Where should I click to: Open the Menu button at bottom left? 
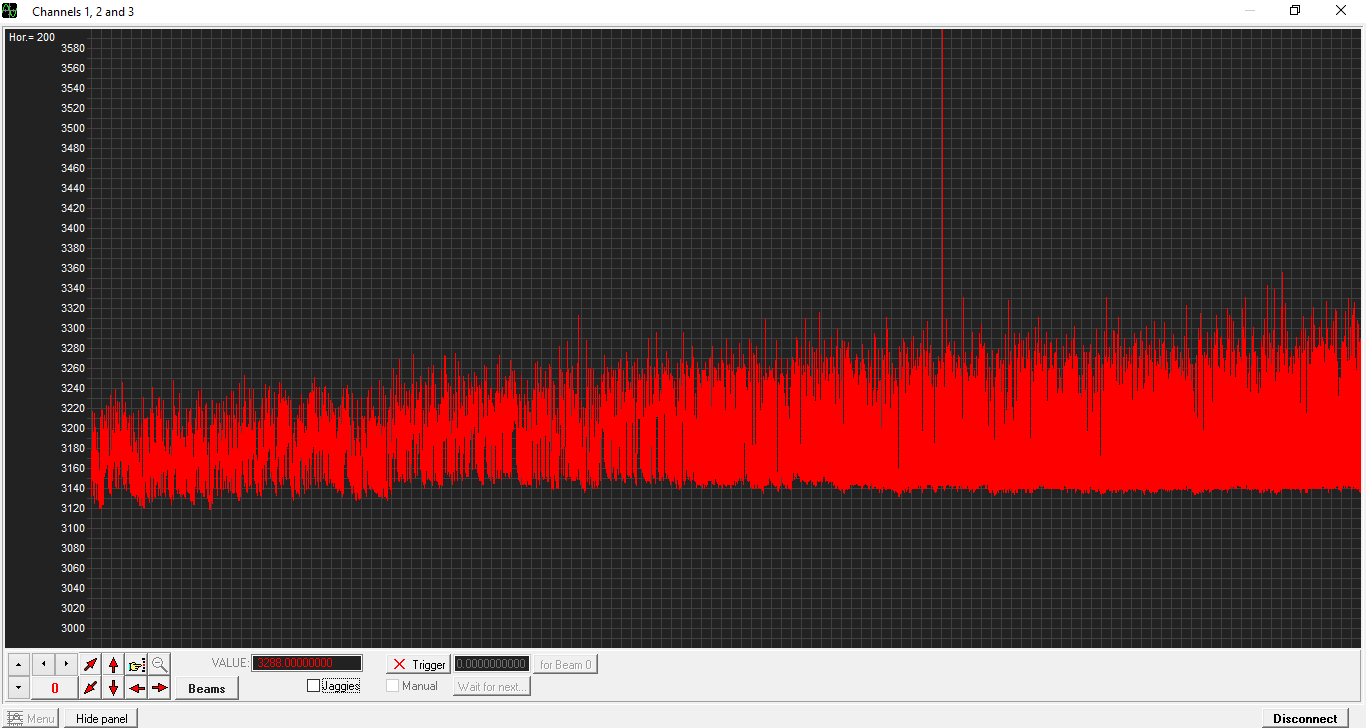point(31,718)
